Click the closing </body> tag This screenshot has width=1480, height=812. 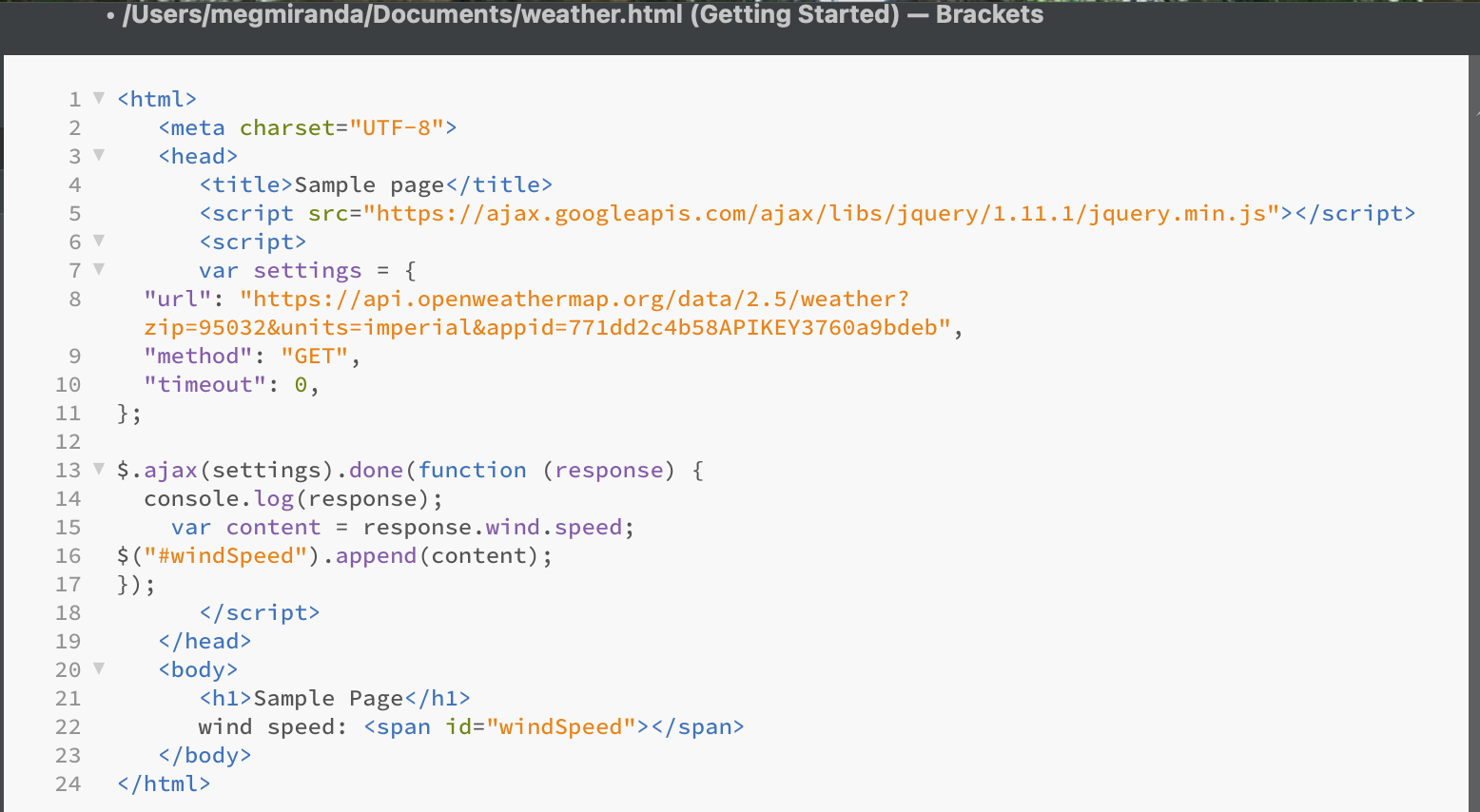(205, 756)
